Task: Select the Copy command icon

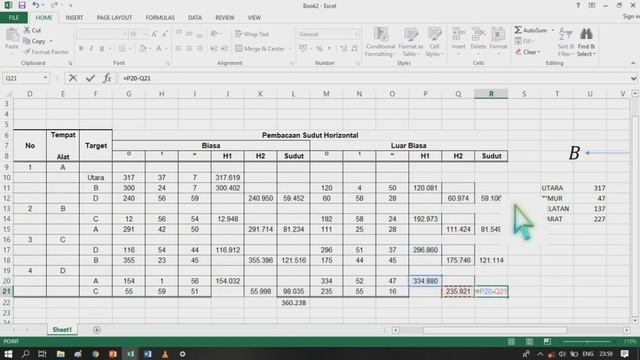Action: [x=27, y=41]
